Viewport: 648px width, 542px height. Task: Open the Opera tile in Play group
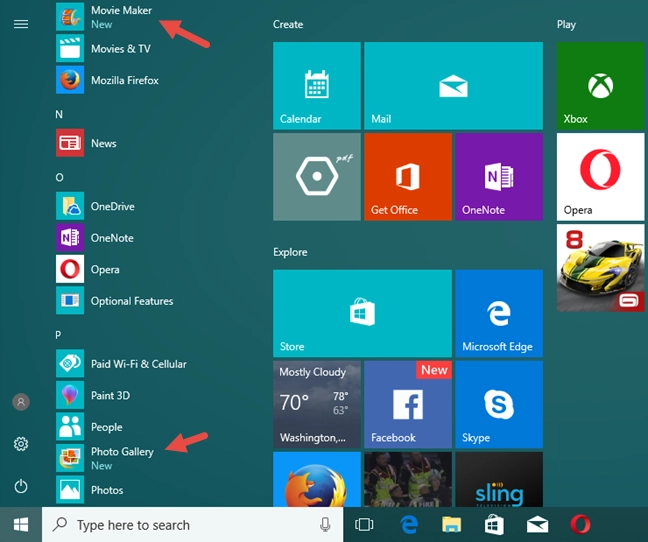point(600,177)
